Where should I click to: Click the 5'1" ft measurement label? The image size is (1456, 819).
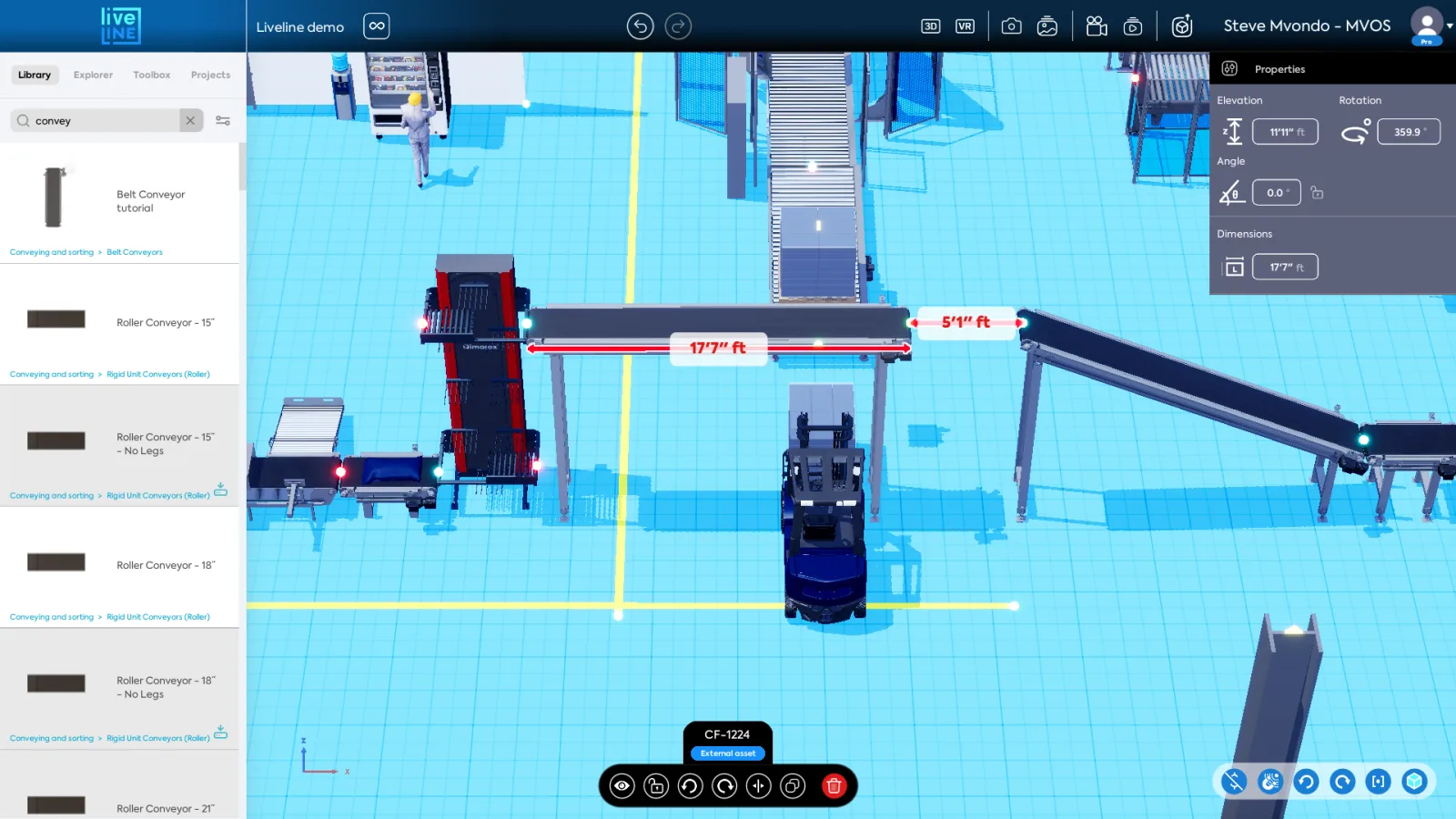tap(966, 322)
